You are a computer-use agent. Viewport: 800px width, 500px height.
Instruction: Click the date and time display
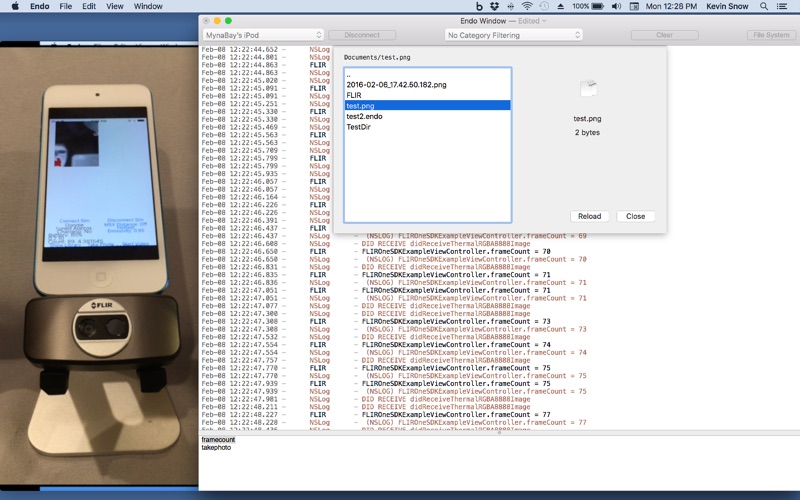(x=671, y=6)
